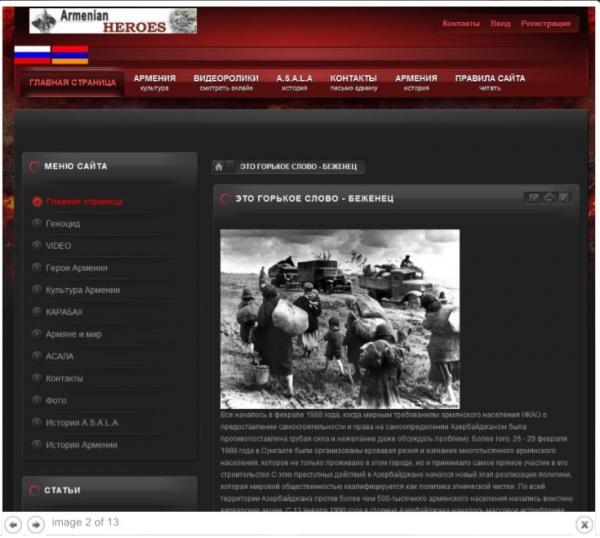
Task: Open the ВИДЕОРОЛИКИ menu tab
Action: (225, 82)
